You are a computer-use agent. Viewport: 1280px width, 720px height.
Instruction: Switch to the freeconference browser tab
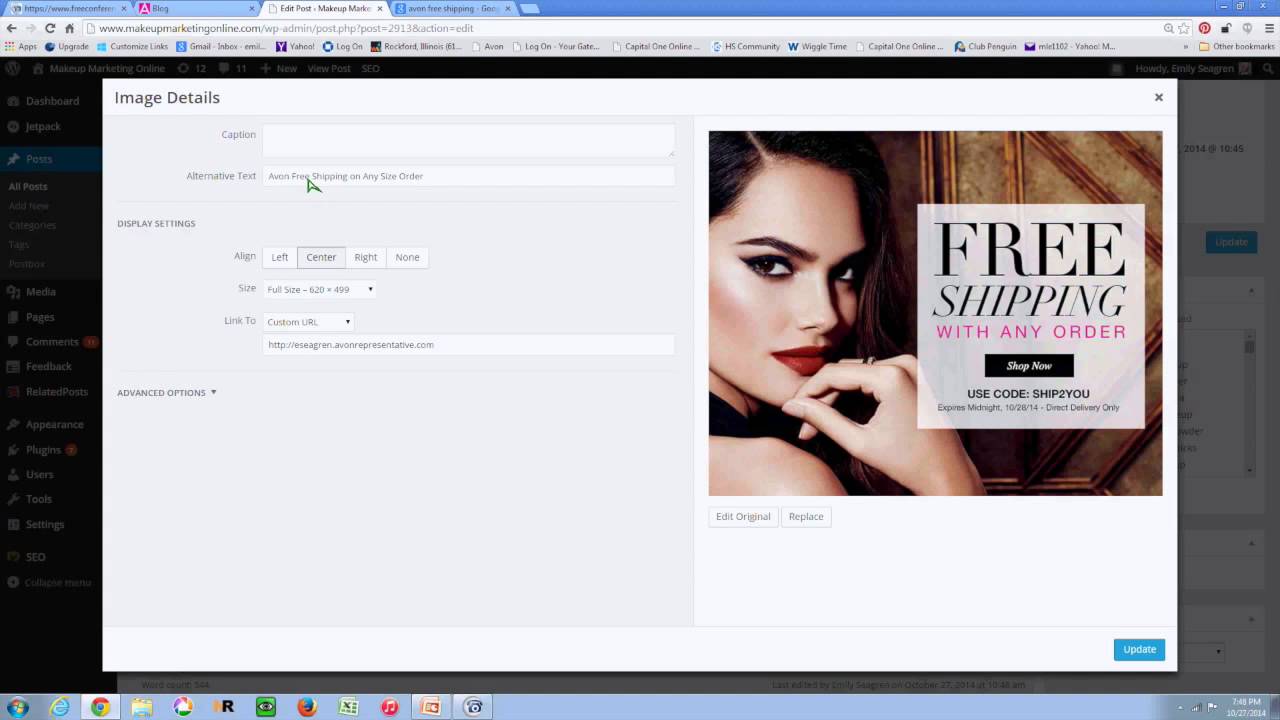coord(67,8)
